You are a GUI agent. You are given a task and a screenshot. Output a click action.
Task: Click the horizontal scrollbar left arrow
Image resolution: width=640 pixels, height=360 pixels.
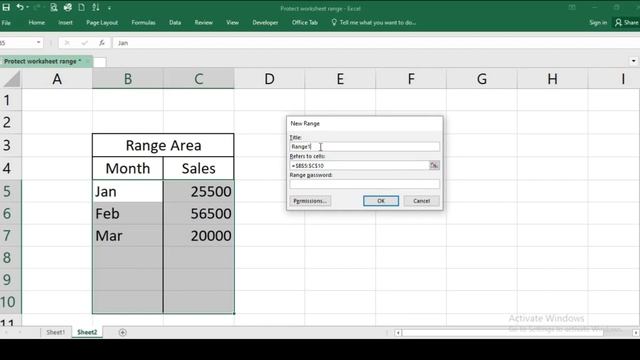pos(398,333)
